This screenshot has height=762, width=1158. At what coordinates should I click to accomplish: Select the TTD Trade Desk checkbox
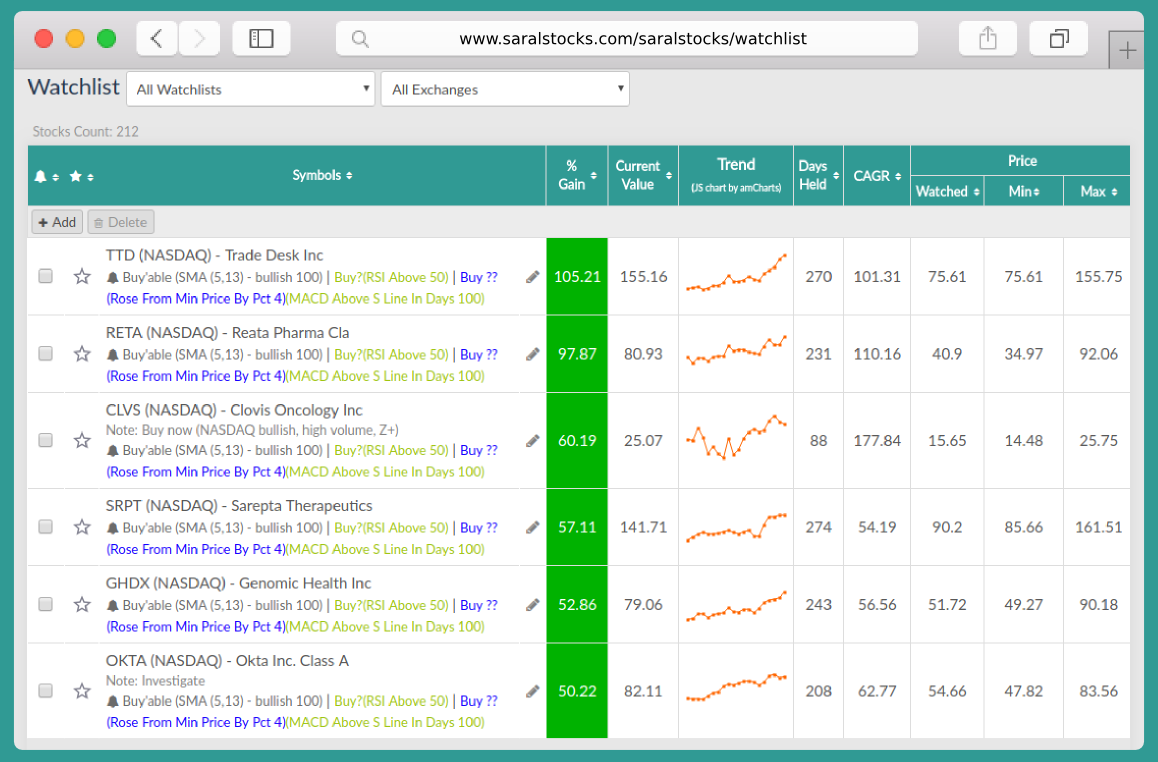(x=46, y=276)
